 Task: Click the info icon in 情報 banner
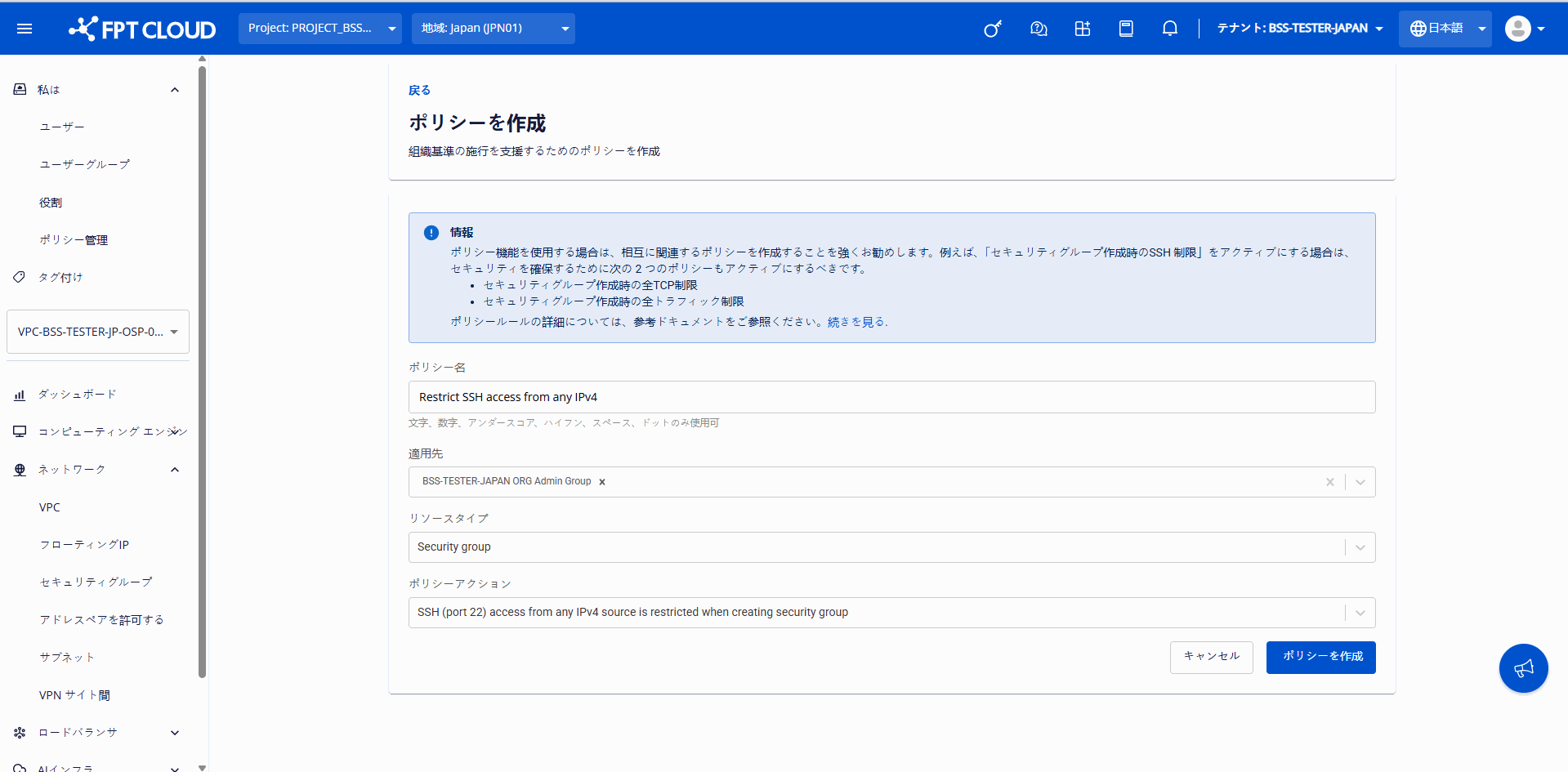[431, 233]
